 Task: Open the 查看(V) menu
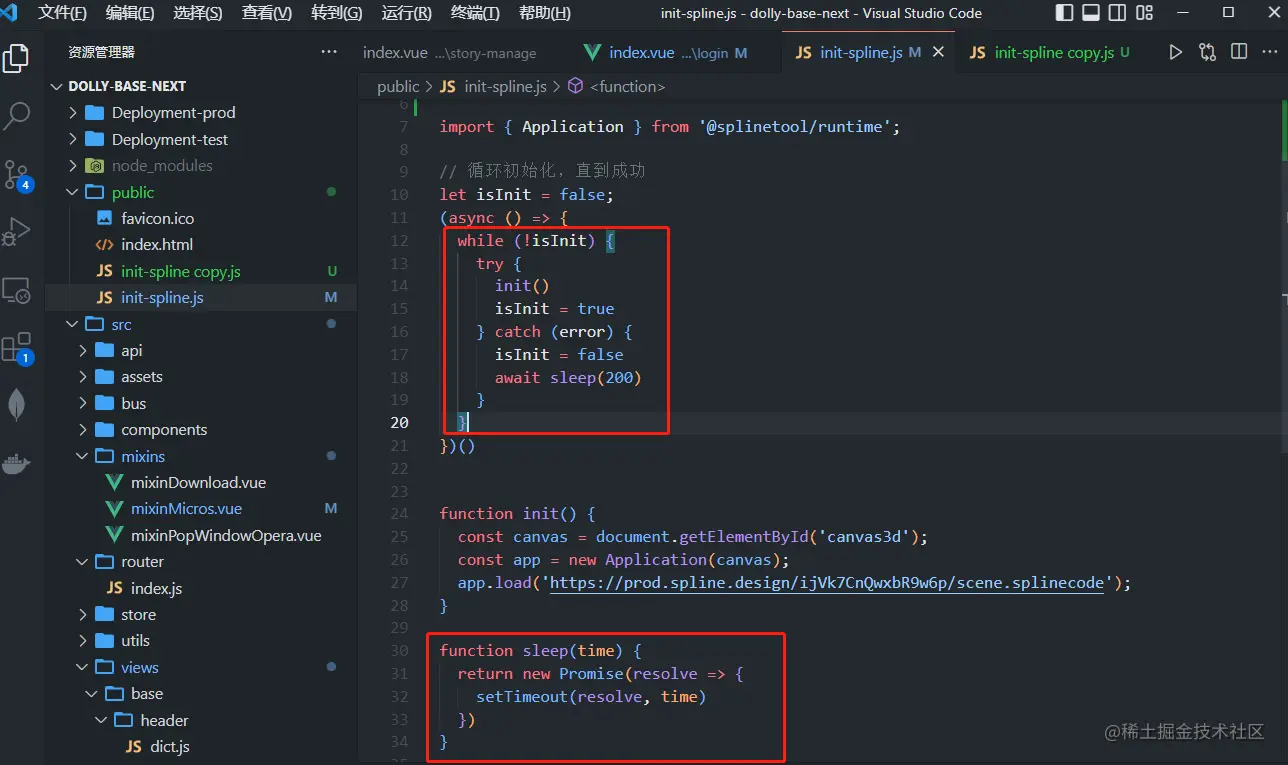click(267, 13)
